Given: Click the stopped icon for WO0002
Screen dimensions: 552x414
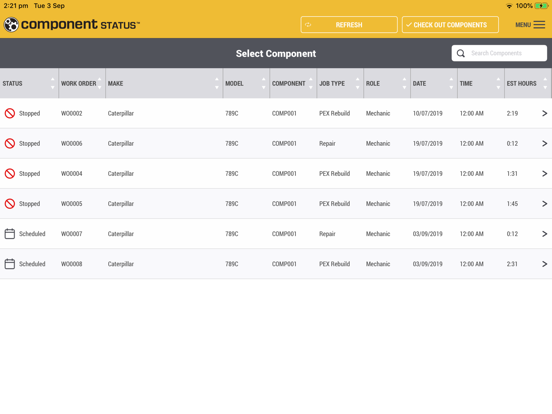Looking at the screenshot, I should pyautogui.click(x=10, y=113).
